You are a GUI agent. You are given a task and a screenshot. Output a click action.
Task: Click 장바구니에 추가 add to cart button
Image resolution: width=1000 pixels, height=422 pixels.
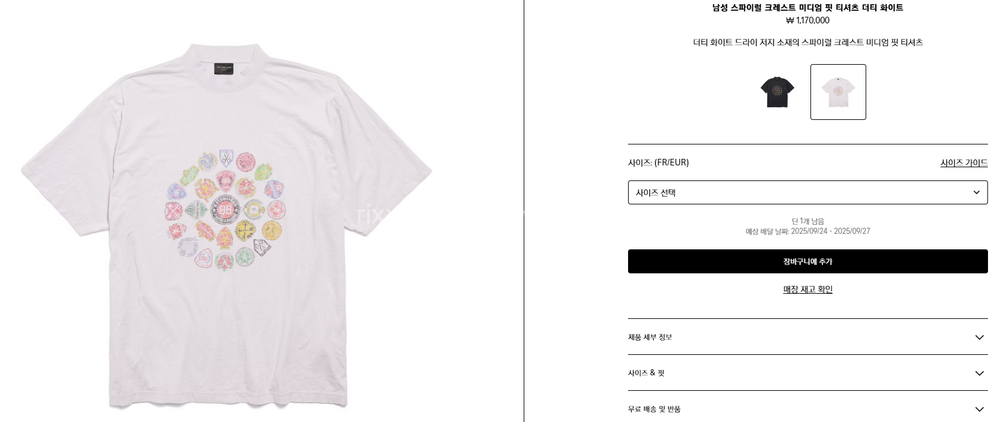(x=807, y=261)
